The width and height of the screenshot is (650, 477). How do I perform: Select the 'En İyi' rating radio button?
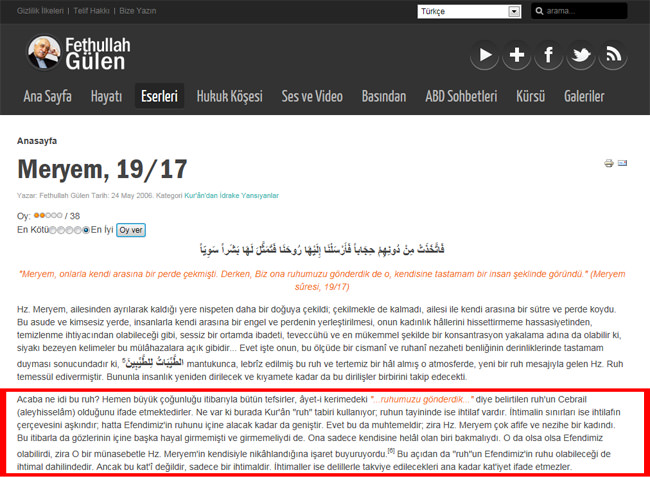86,230
